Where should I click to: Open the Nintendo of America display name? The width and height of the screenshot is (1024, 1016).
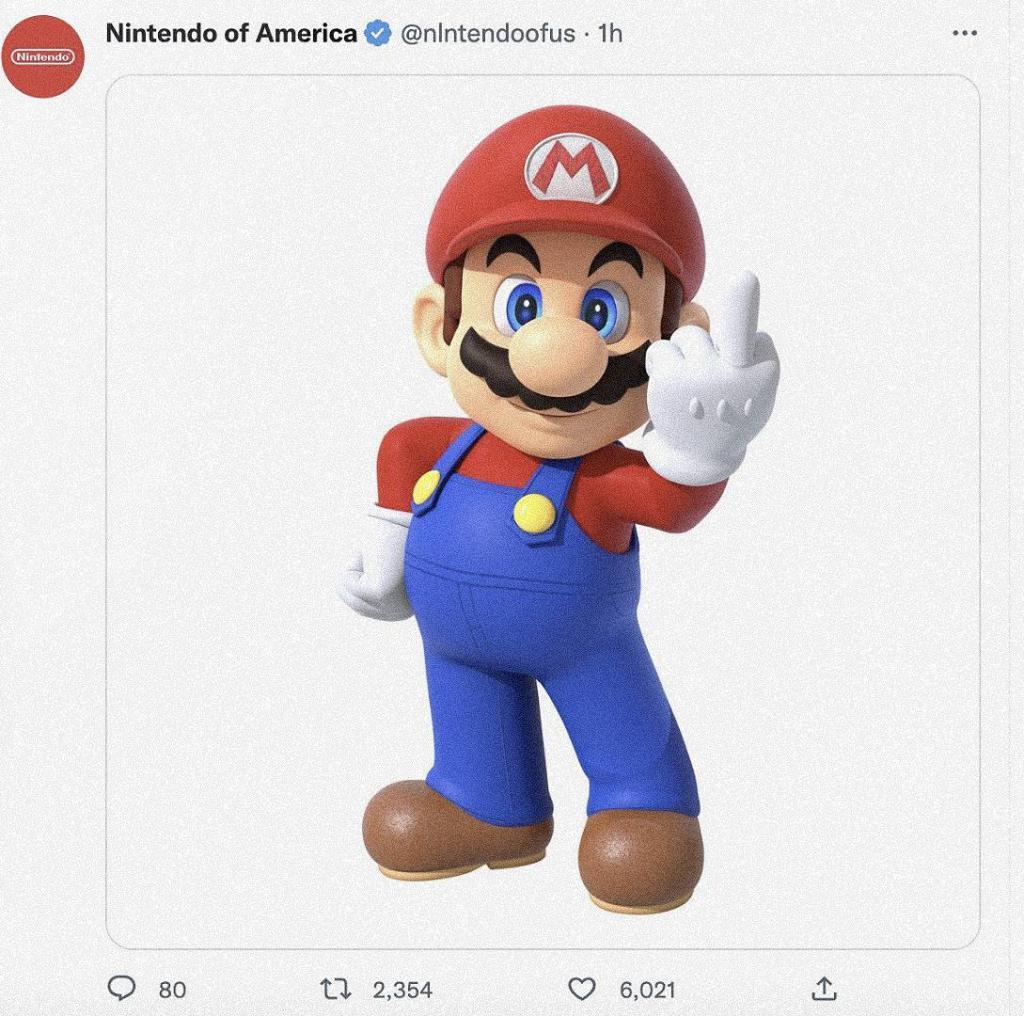(x=231, y=34)
